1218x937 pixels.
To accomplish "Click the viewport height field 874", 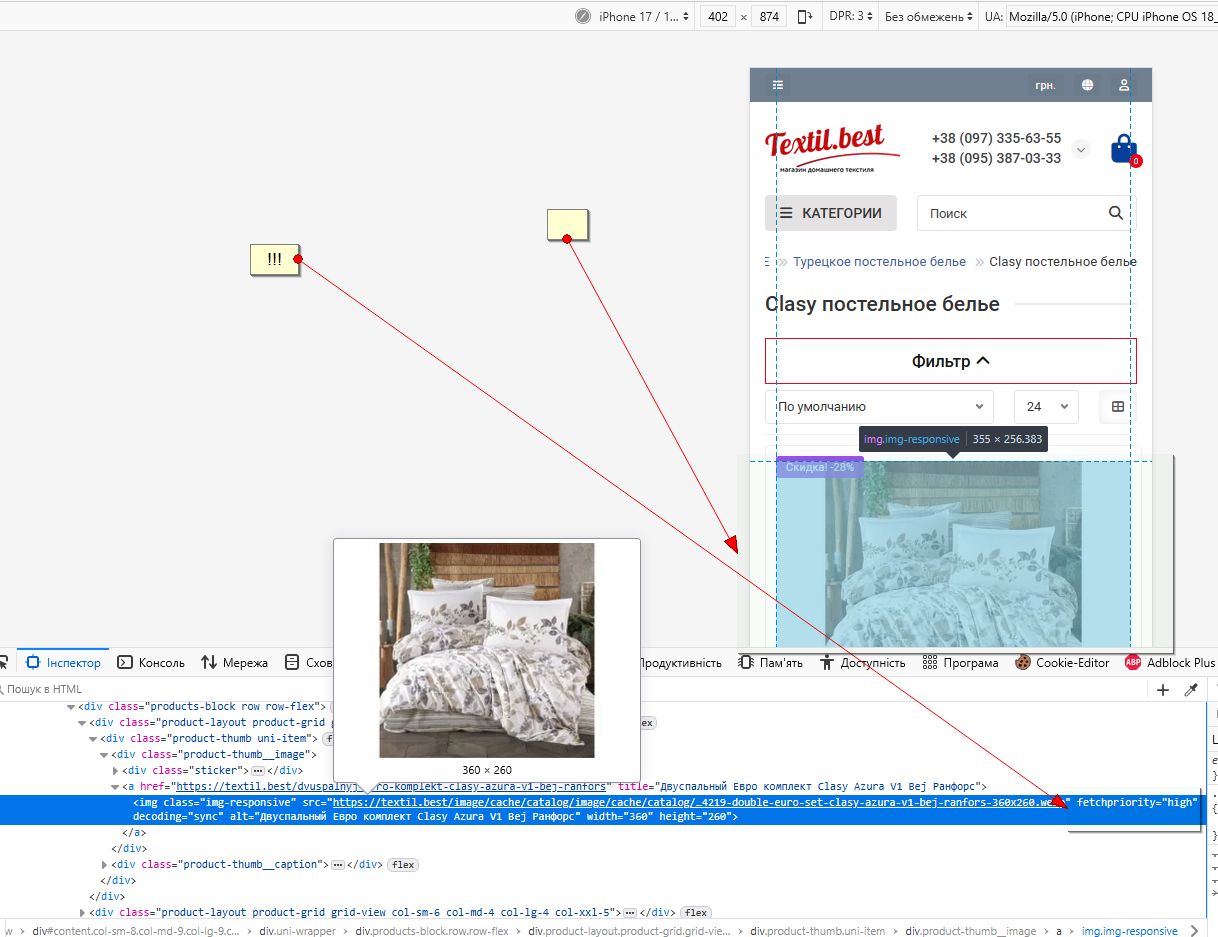I will pyautogui.click(x=769, y=17).
